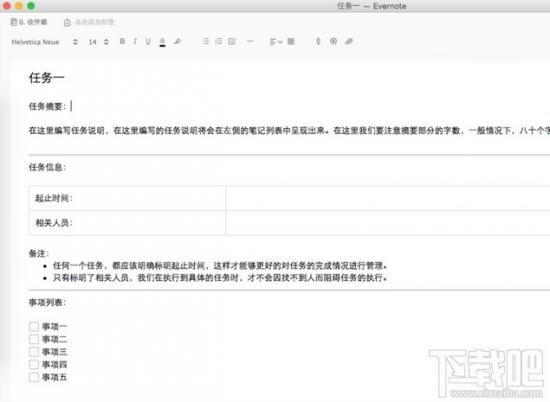Toggle bold formatting in the toolbar
Screen dimensions: 550x402
(122, 41)
